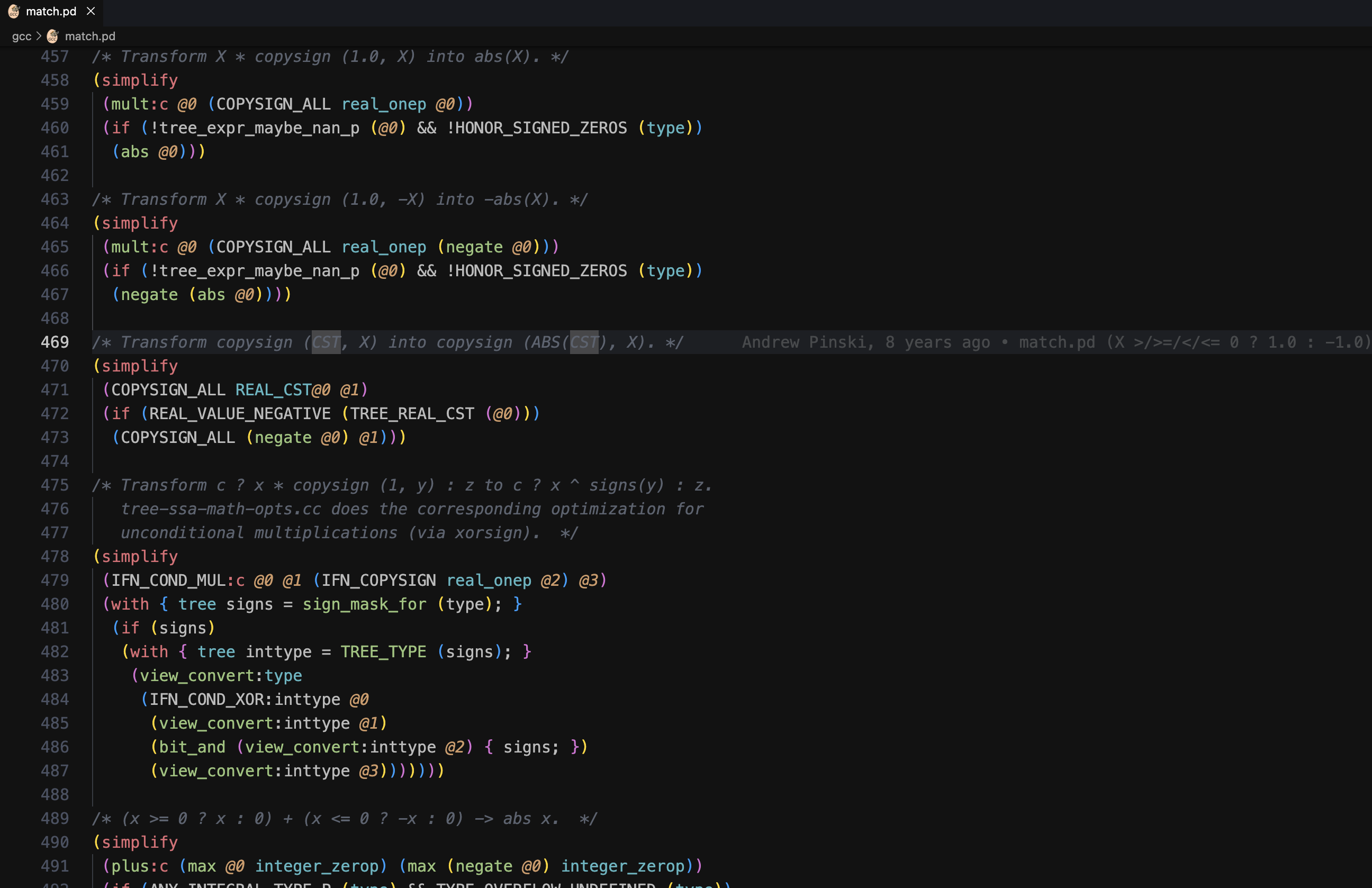This screenshot has width=1372, height=888.
Task: Click IFN_COND_XOR token on line 484
Action: click(206, 700)
